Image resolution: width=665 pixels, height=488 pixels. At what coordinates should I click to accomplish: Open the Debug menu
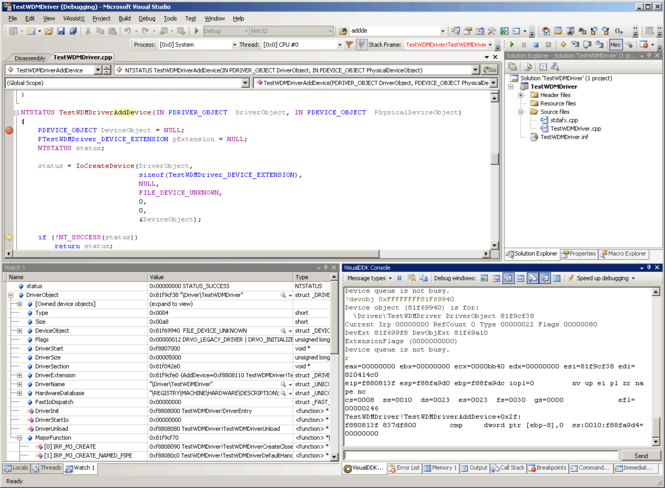click(147, 18)
